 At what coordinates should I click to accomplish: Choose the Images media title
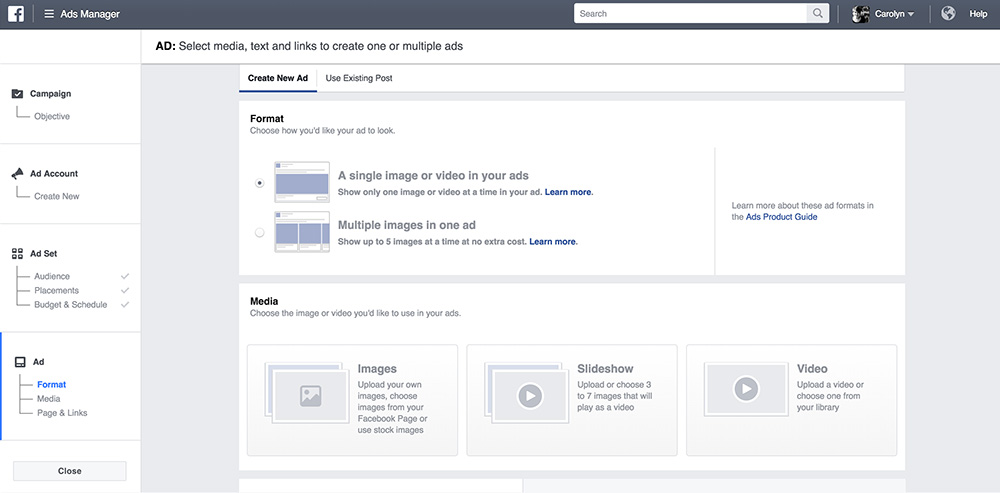377,369
